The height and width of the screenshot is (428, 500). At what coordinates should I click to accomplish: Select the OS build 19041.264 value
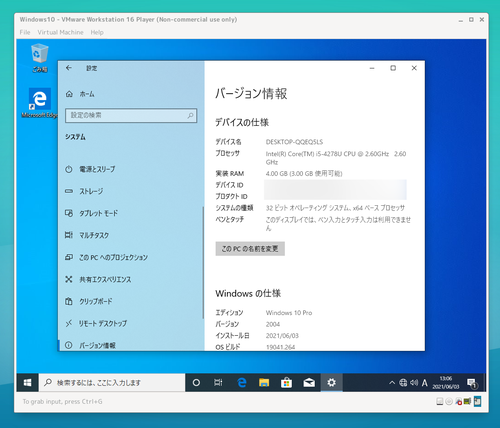coord(280,347)
